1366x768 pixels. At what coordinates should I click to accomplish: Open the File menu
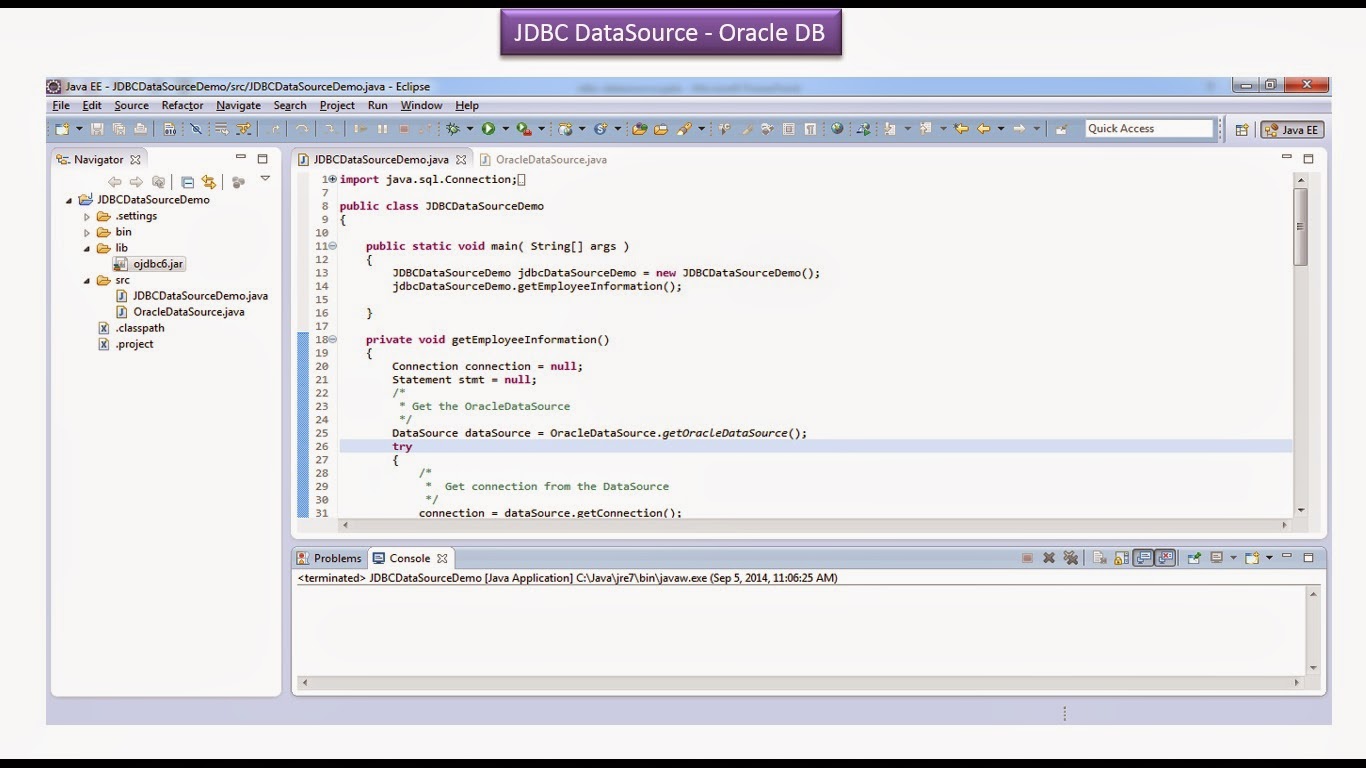(x=61, y=105)
